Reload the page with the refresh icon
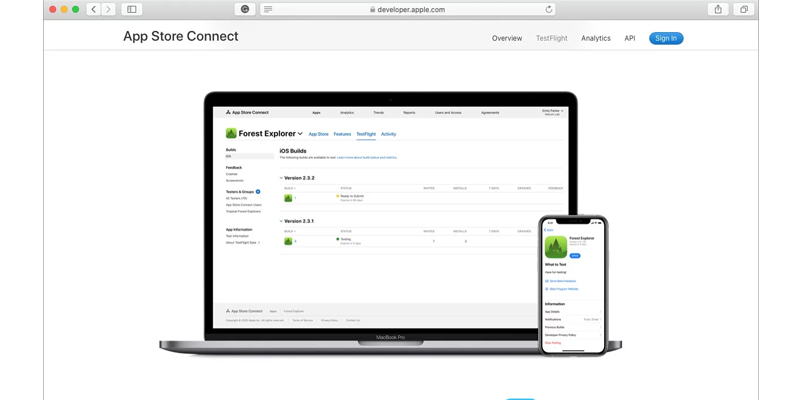Viewport: 799px width, 400px height. 549,9
